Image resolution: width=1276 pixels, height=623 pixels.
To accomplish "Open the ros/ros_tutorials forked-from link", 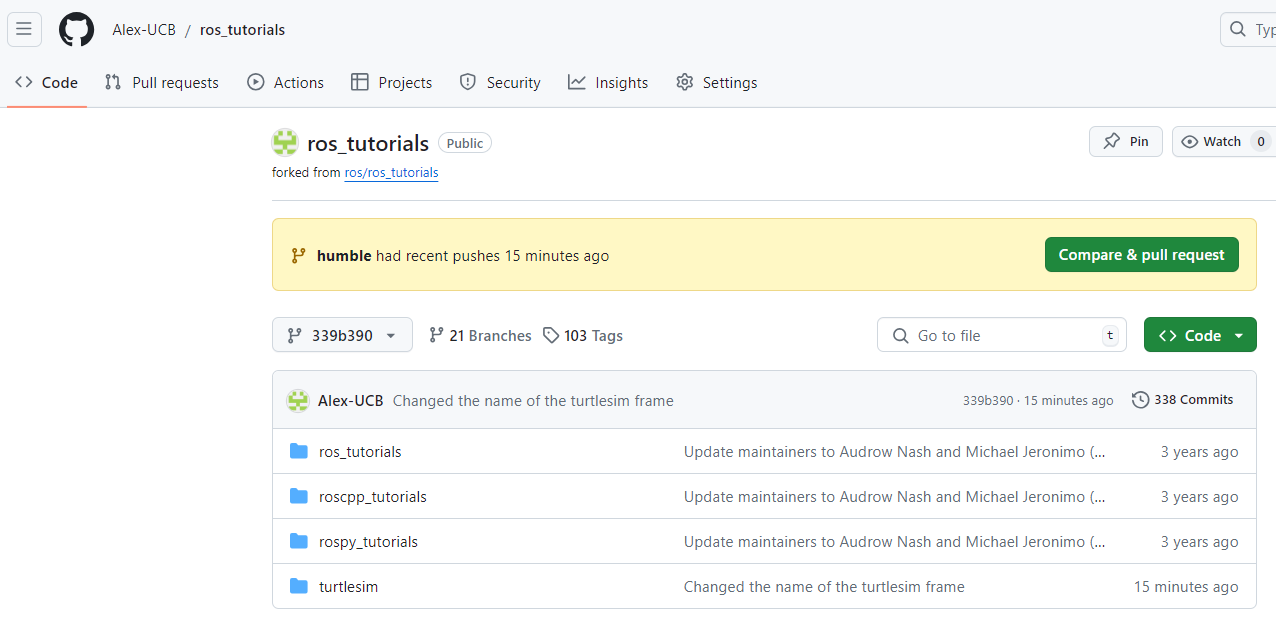I will (392, 172).
